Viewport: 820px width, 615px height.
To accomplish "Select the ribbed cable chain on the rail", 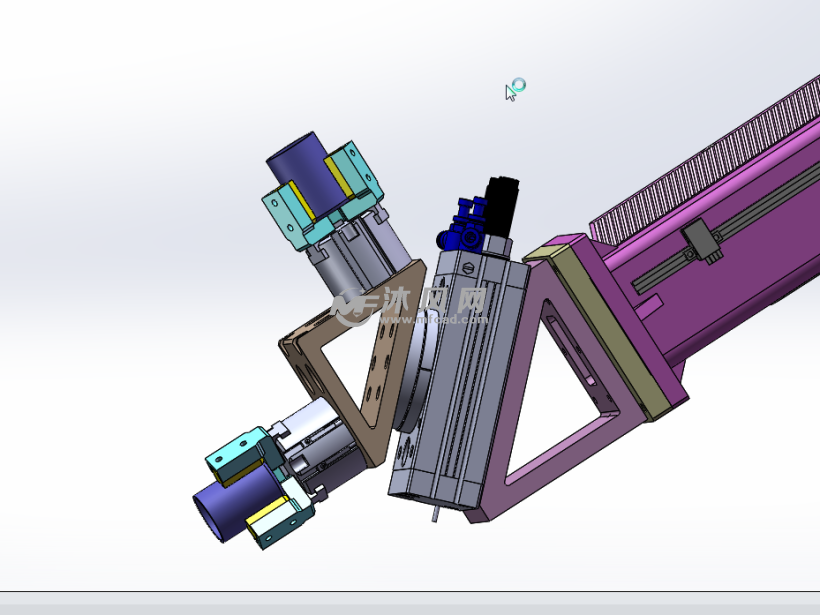I will click(x=720, y=150).
